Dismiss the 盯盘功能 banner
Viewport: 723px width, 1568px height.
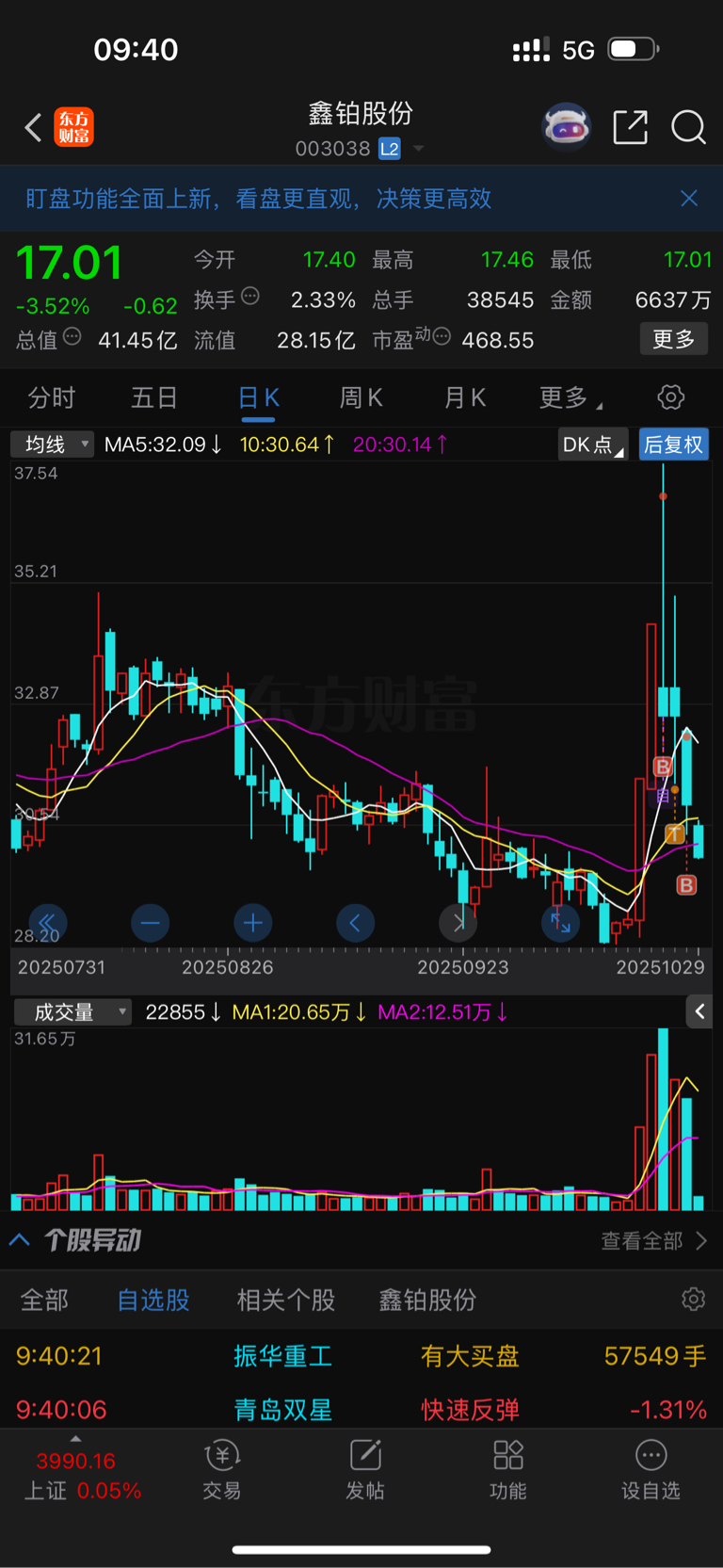click(x=689, y=198)
